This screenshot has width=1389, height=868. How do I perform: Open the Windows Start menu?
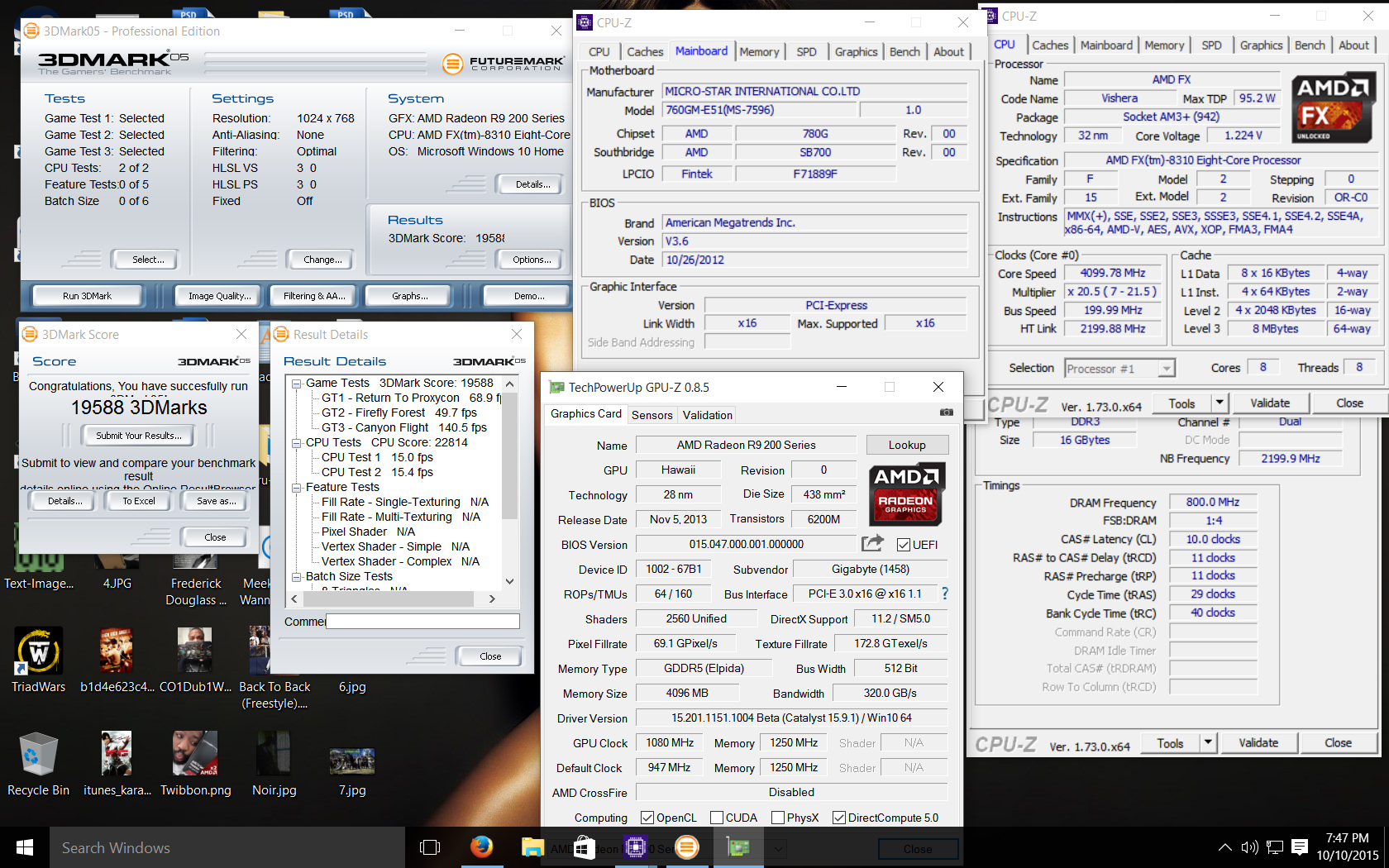(x=25, y=847)
